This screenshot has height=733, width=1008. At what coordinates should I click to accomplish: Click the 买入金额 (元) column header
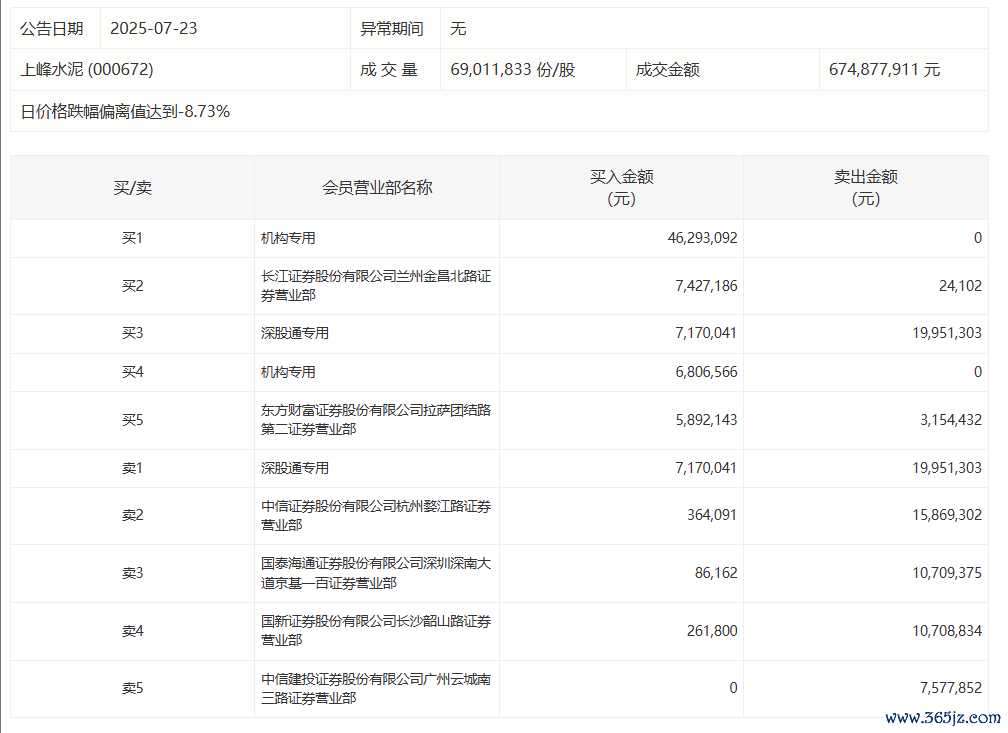click(x=621, y=188)
